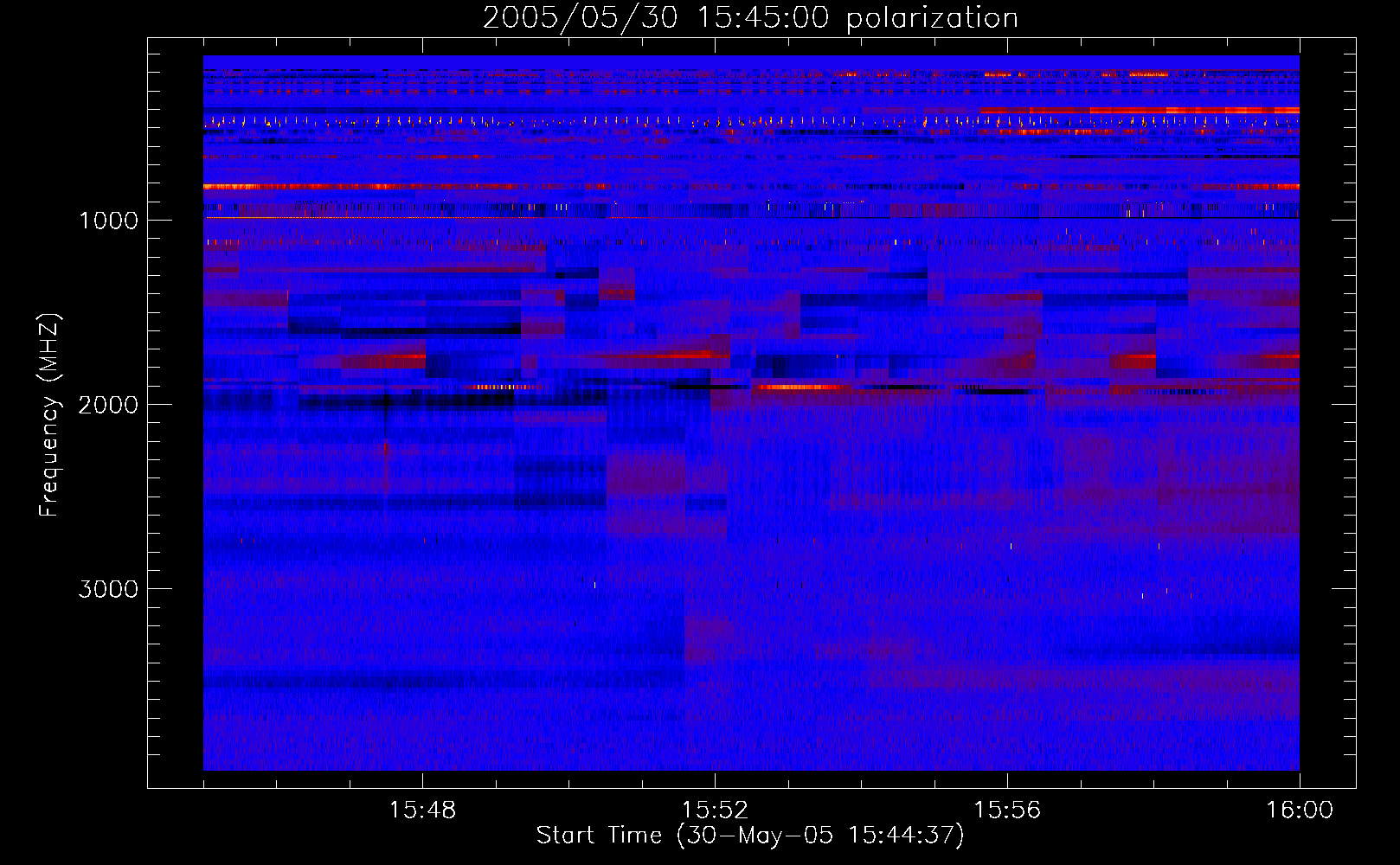Image resolution: width=1400 pixels, height=865 pixels.
Task: Click the 15:52 time tick label
Action: click(715, 811)
